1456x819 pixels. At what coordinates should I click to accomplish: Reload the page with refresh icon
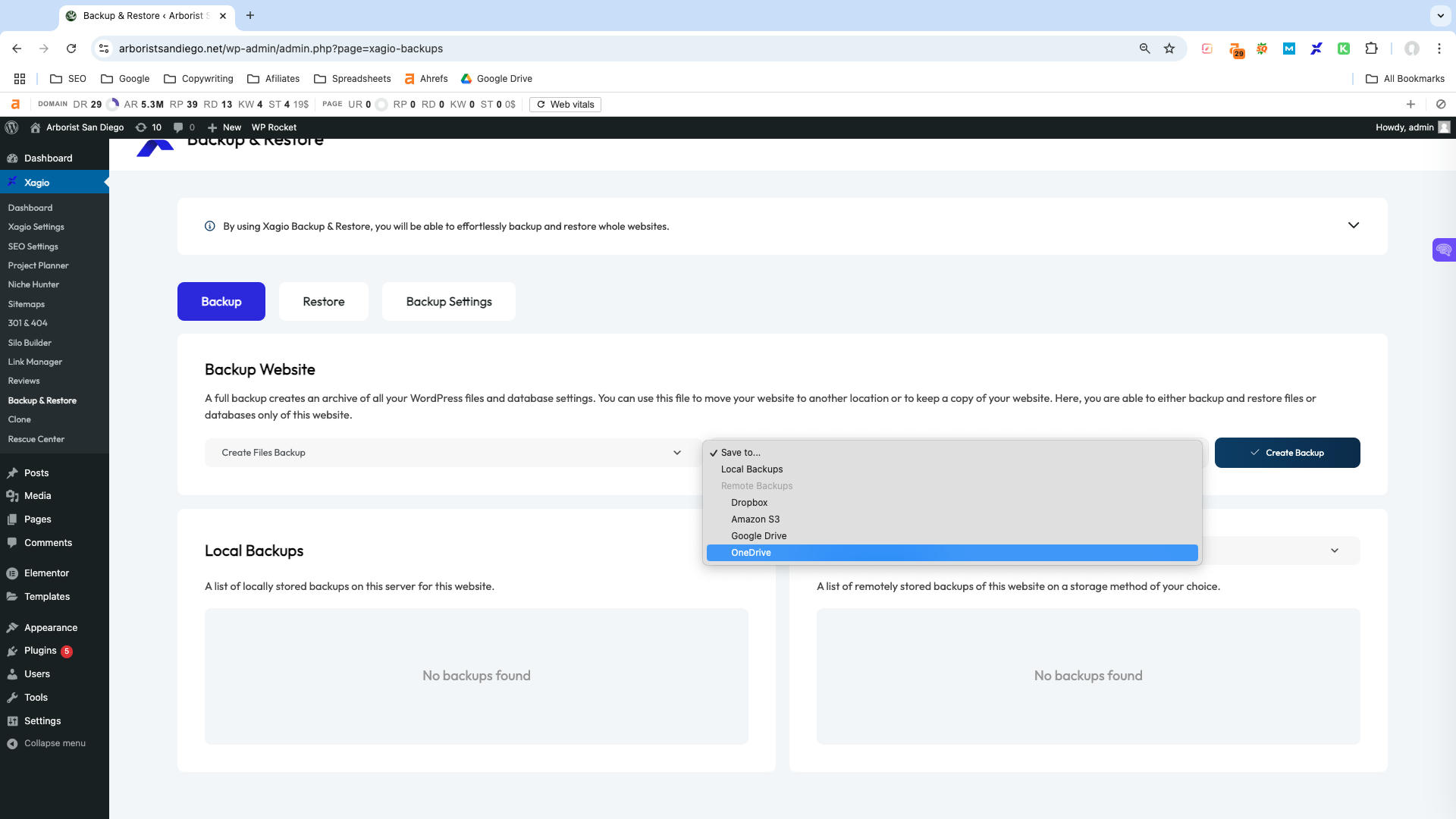[71, 49]
